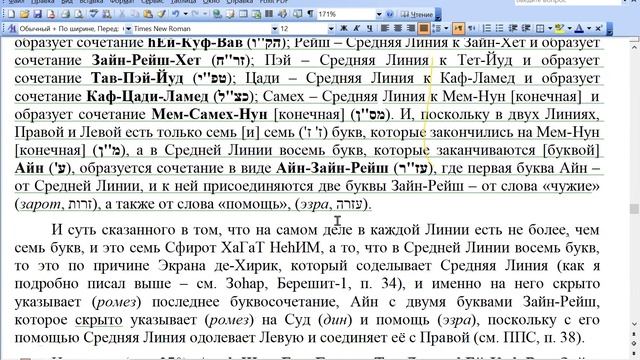Click the underlined word скрыто

[98, 320]
